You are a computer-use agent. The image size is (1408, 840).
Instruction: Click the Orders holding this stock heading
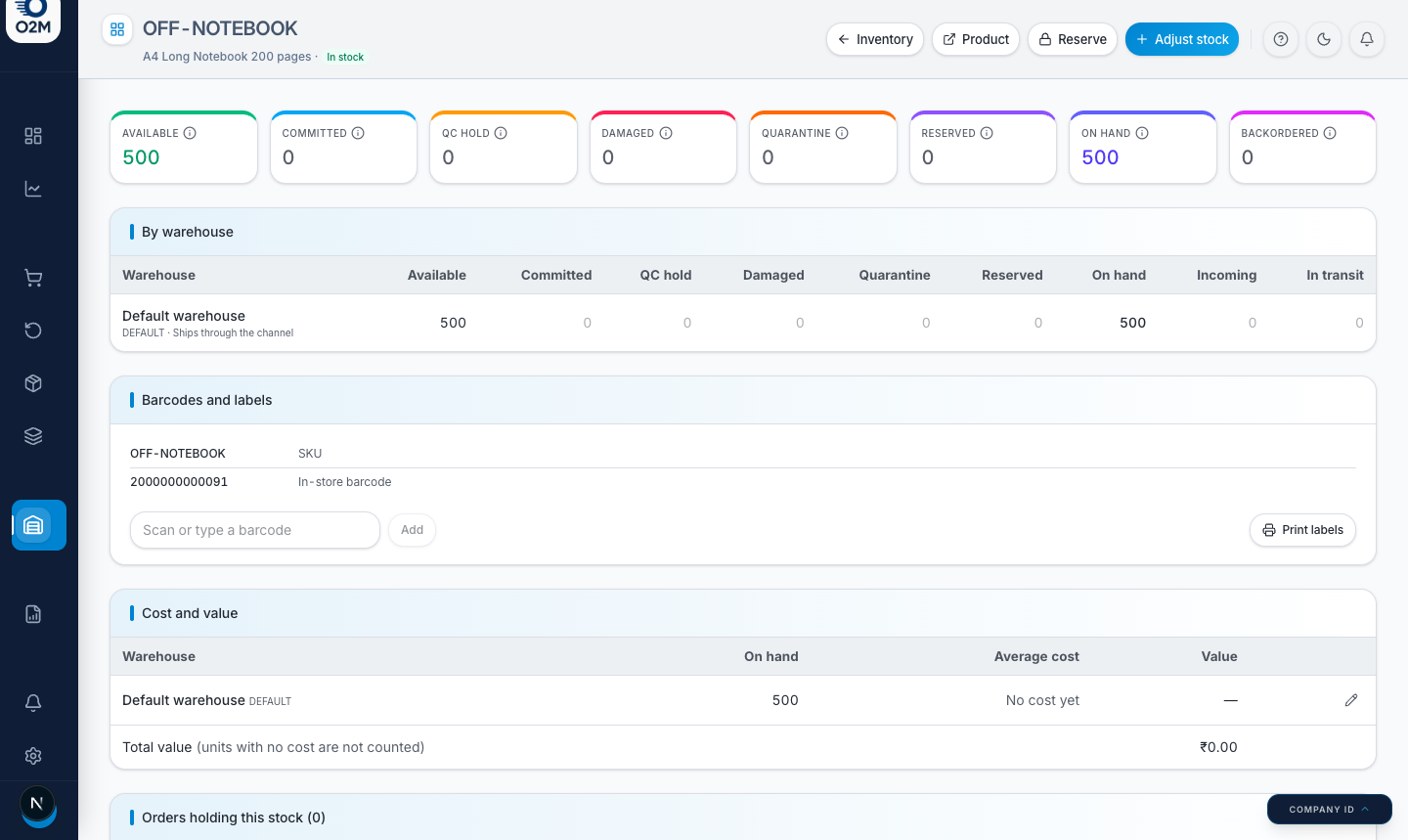click(x=234, y=818)
